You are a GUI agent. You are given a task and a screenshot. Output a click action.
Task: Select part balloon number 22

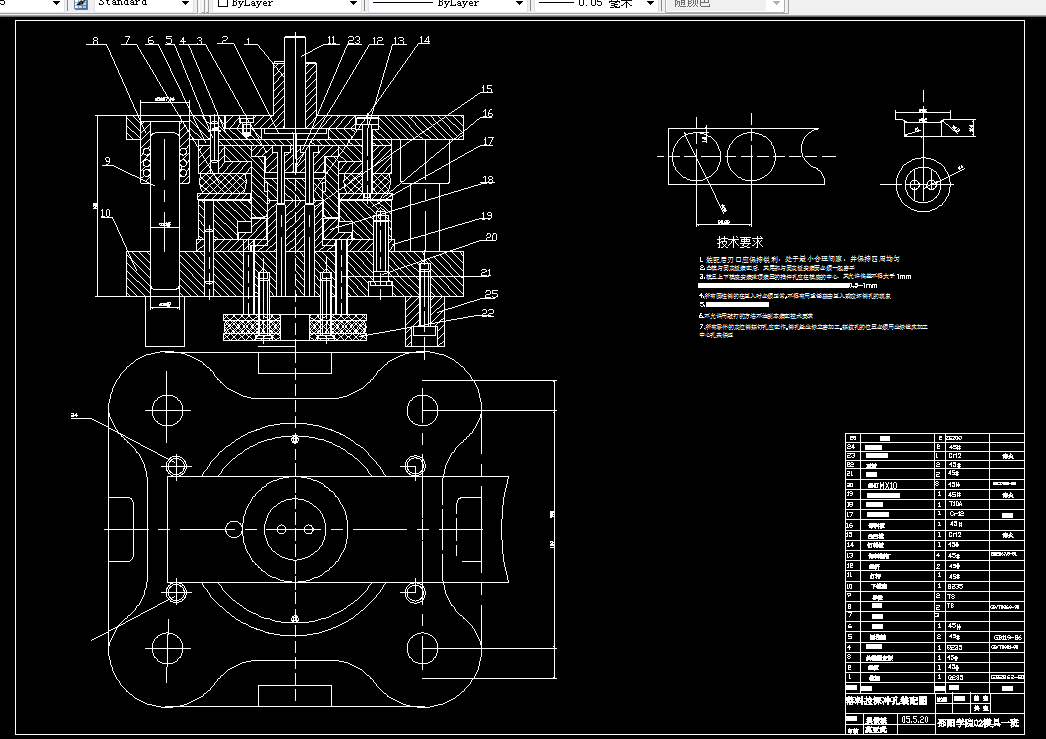click(x=488, y=313)
